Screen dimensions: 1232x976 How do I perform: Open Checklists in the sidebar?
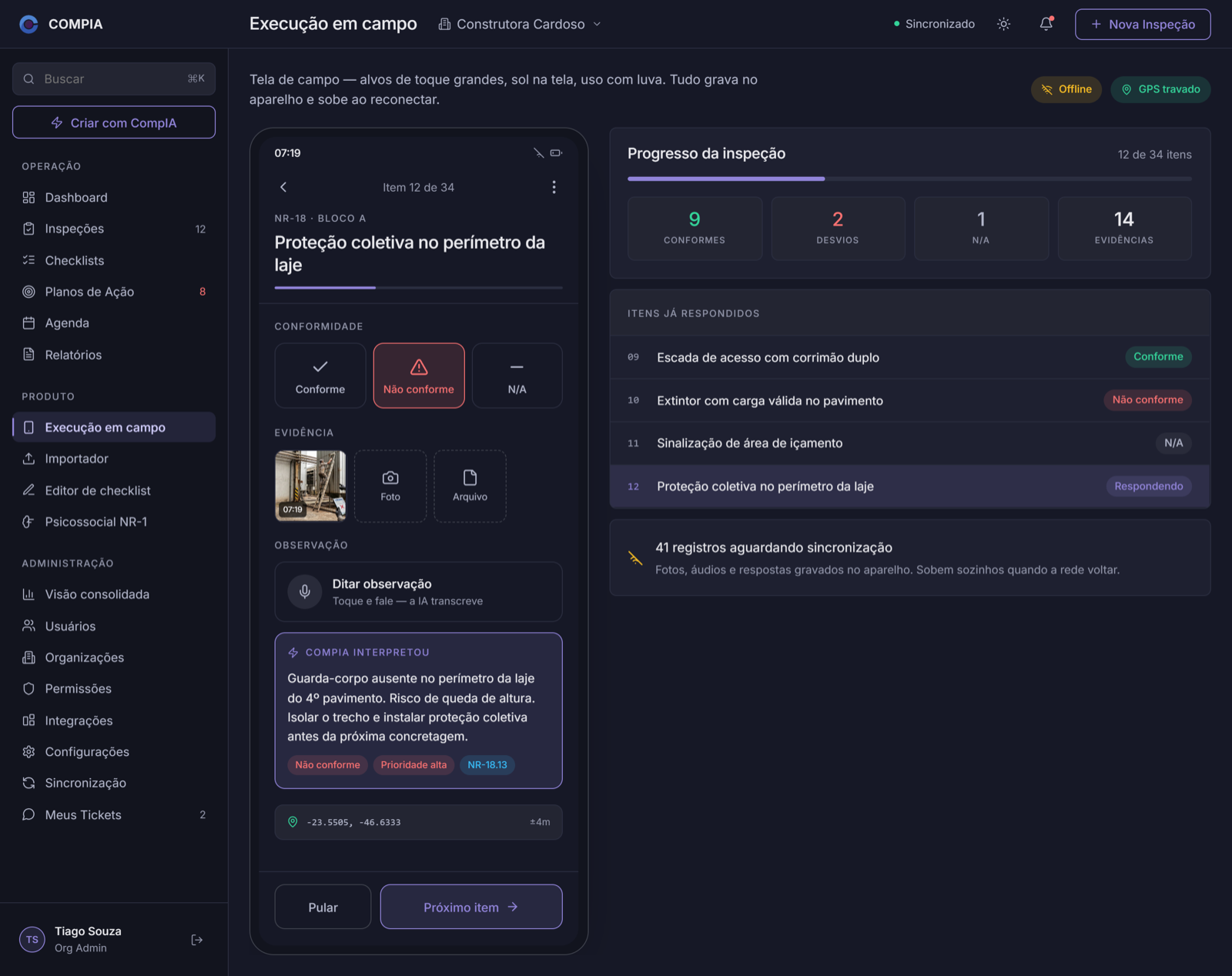(x=114, y=260)
